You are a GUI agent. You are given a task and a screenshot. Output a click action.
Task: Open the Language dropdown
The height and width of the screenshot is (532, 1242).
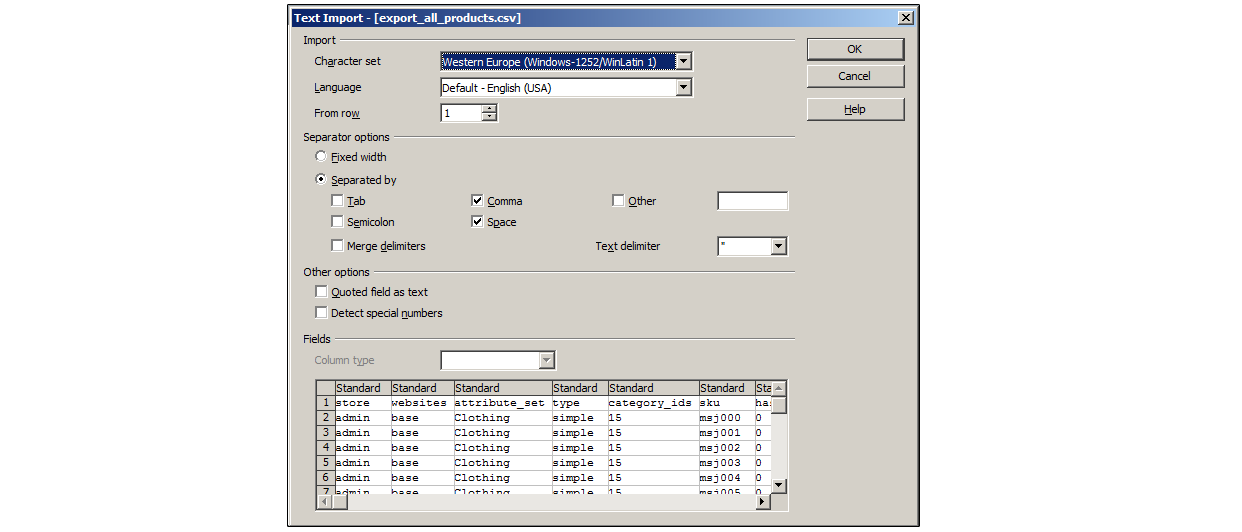(683, 88)
